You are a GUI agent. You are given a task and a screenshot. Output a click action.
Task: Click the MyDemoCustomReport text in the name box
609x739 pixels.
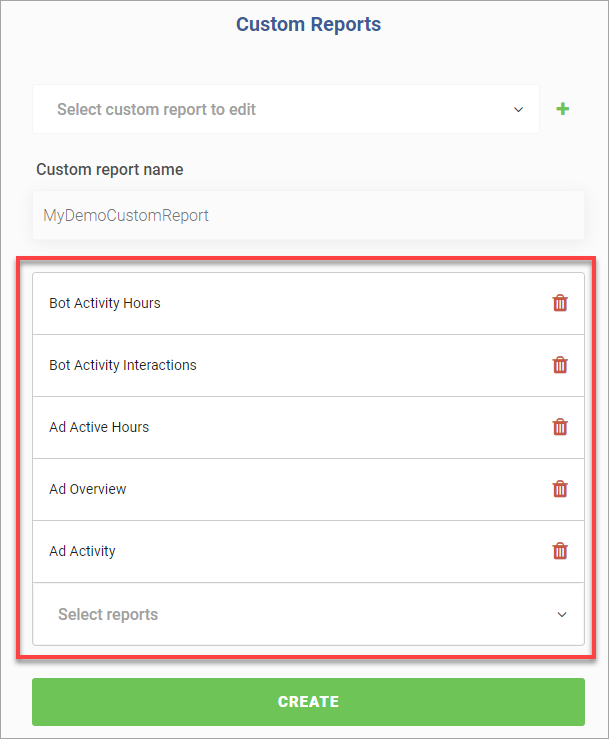pyautogui.click(x=126, y=215)
